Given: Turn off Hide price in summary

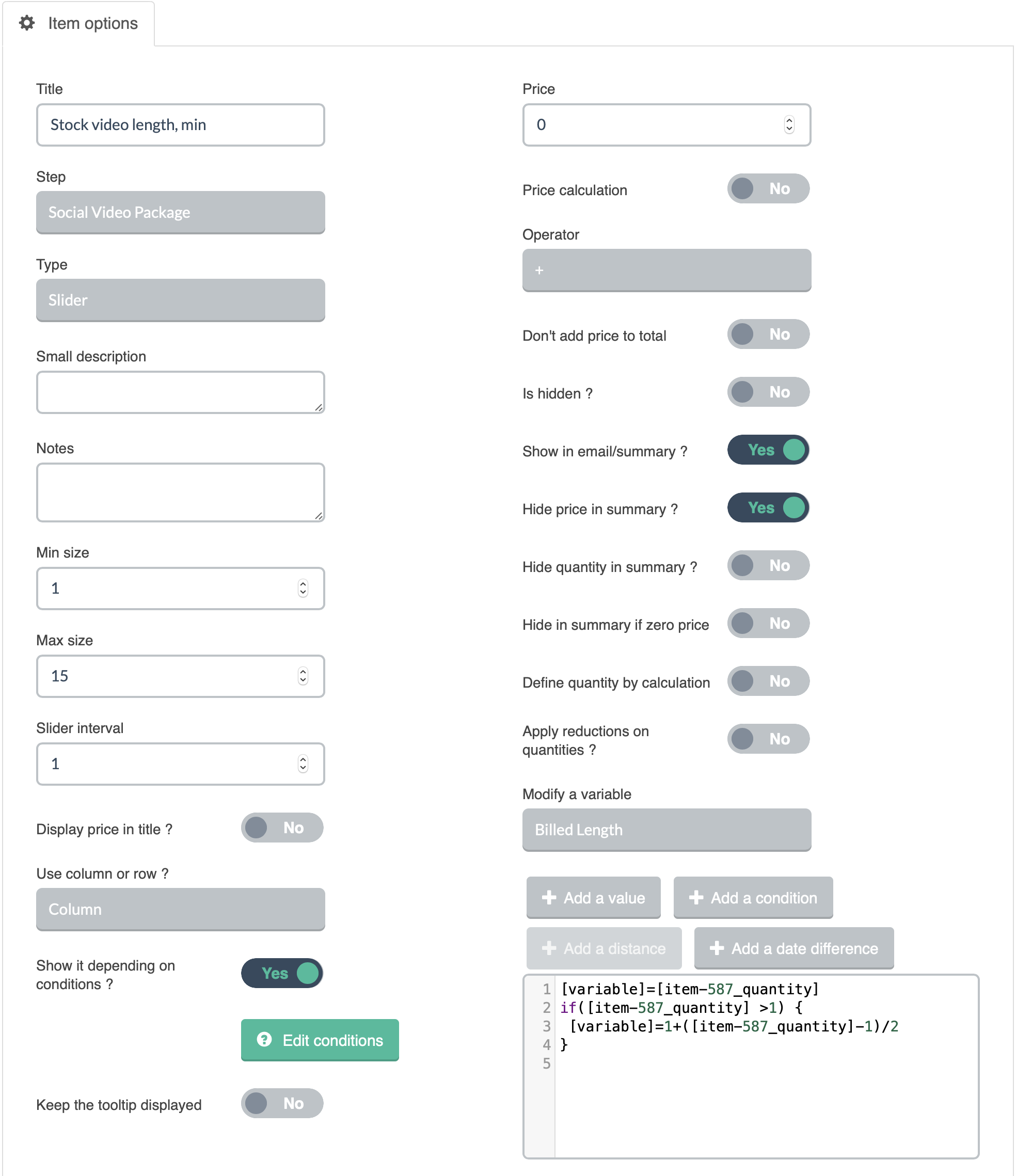Looking at the screenshot, I should [x=768, y=508].
